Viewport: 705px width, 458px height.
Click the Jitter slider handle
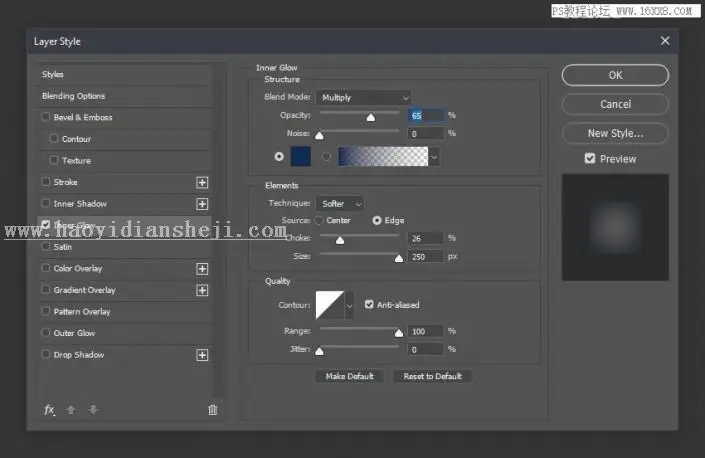coord(319,351)
